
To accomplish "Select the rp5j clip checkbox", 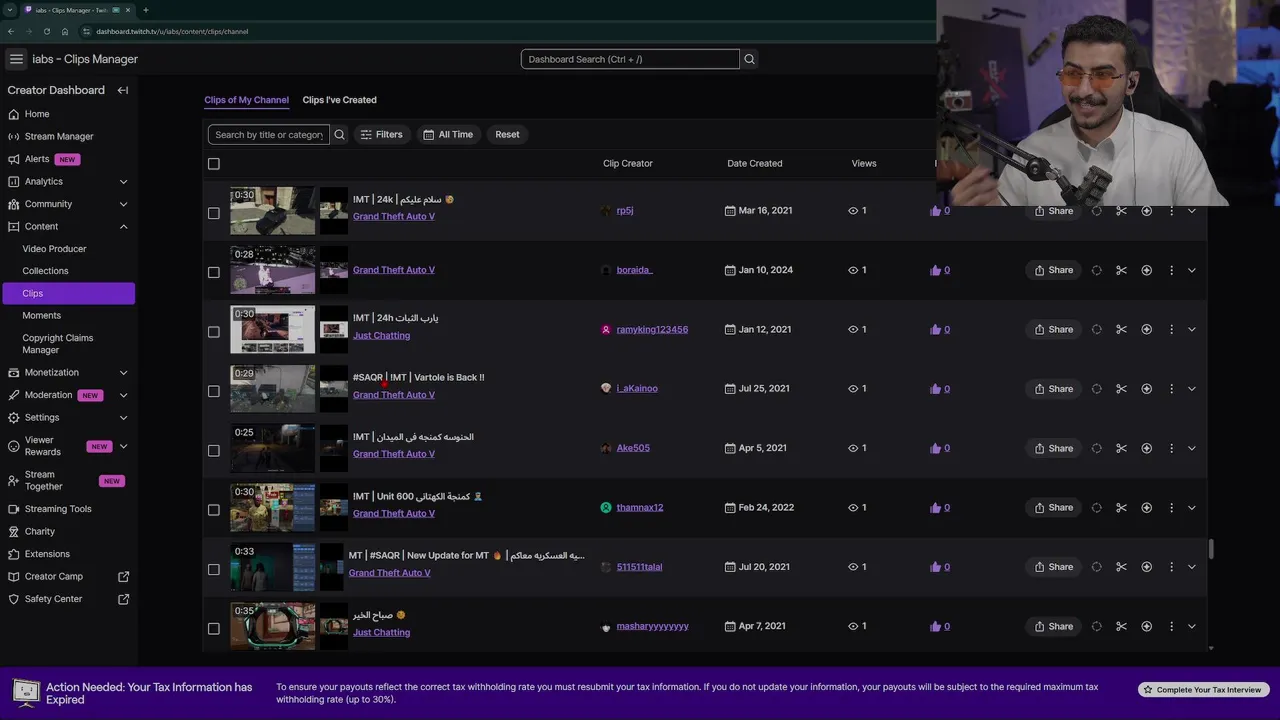I will [x=213, y=213].
